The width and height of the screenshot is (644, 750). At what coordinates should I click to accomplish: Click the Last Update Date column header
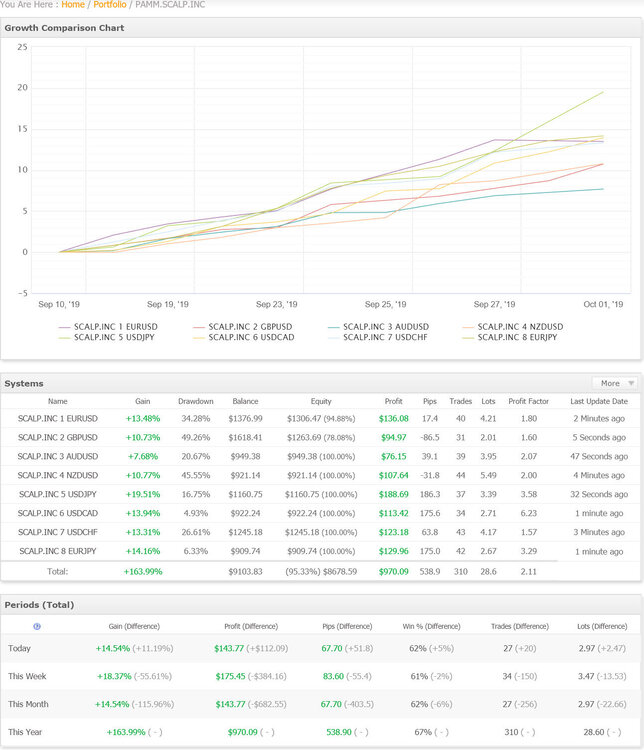599,401
